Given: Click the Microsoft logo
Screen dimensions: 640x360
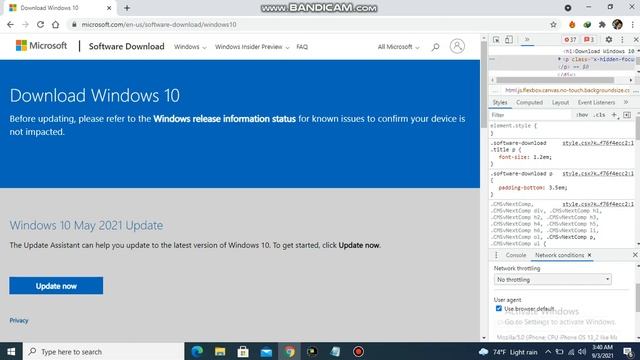Looking at the screenshot, I should [41, 46].
